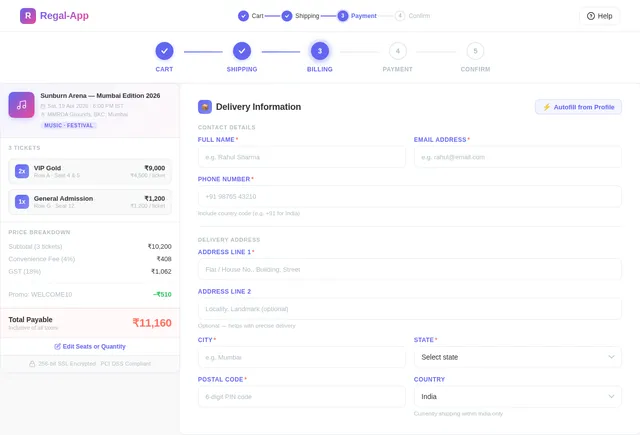Click the Payment step 4 circle

tap(398, 51)
